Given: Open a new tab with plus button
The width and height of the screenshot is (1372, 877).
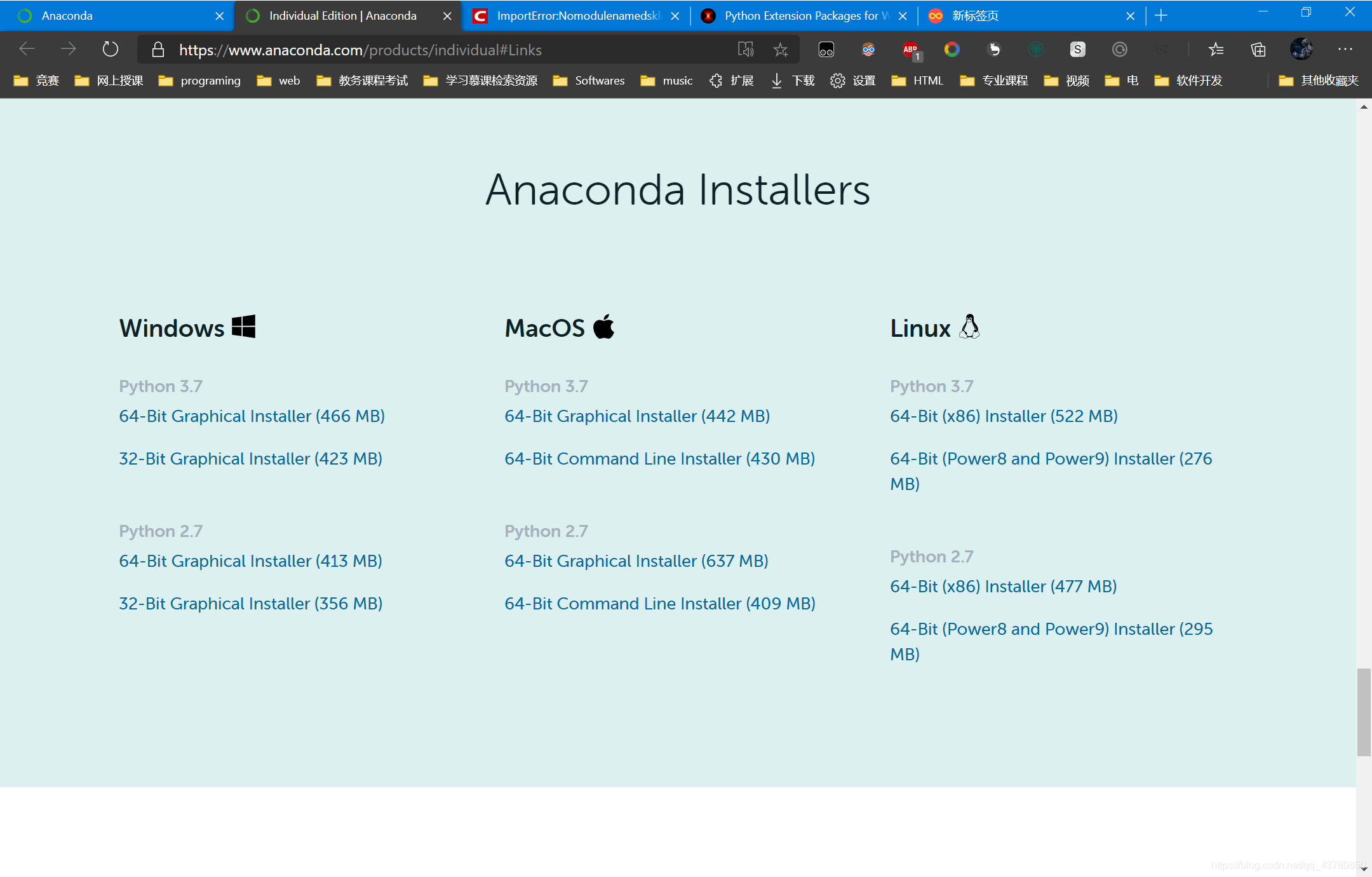Looking at the screenshot, I should coord(1161,16).
